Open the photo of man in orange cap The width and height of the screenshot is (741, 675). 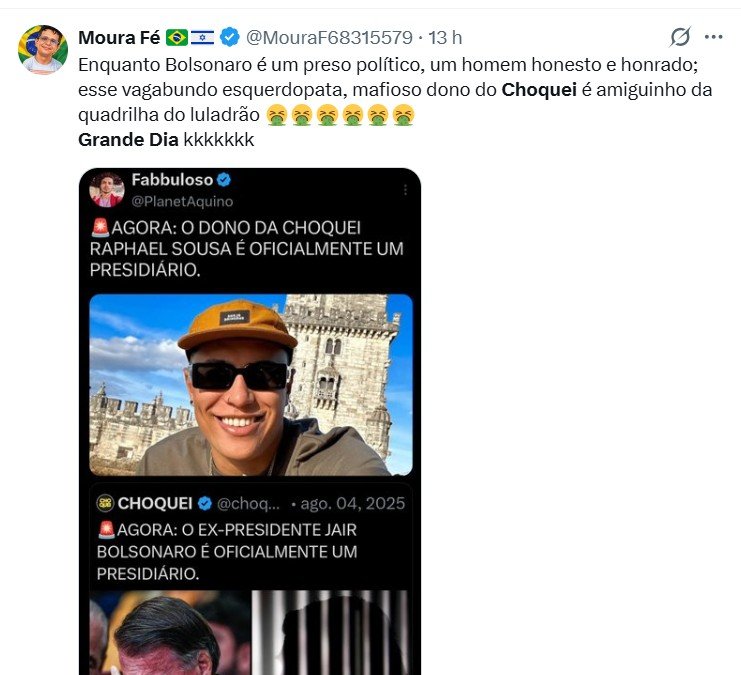(250, 384)
